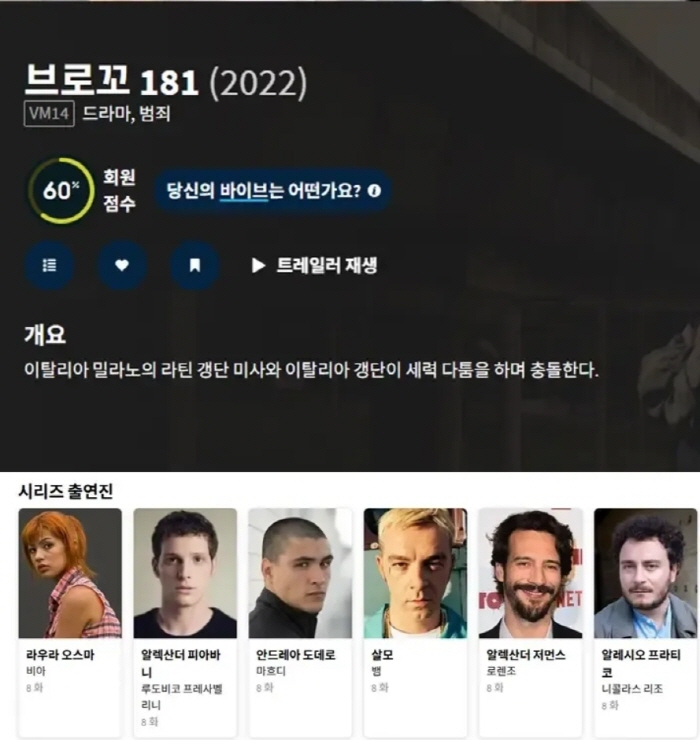Click the 60% member score circle
700x740 pixels.
(61, 191)
